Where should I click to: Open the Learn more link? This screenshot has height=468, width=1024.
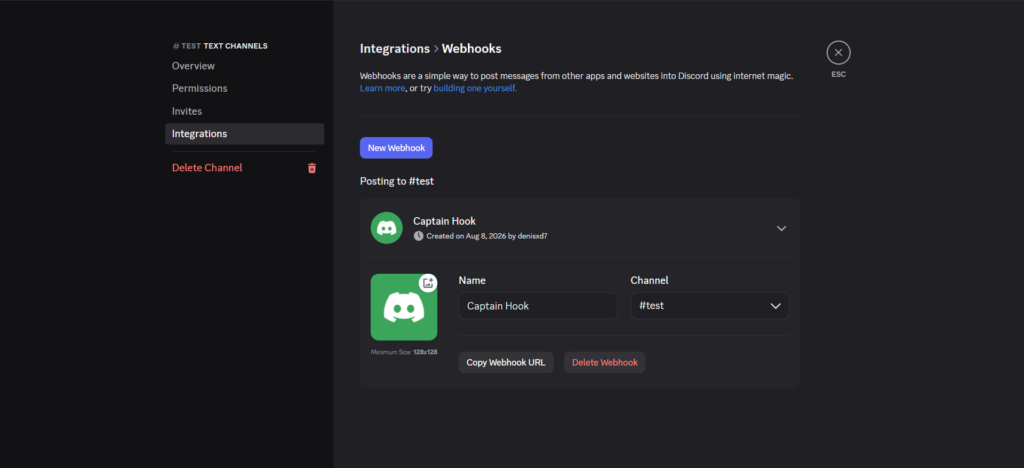click(382, 88)
